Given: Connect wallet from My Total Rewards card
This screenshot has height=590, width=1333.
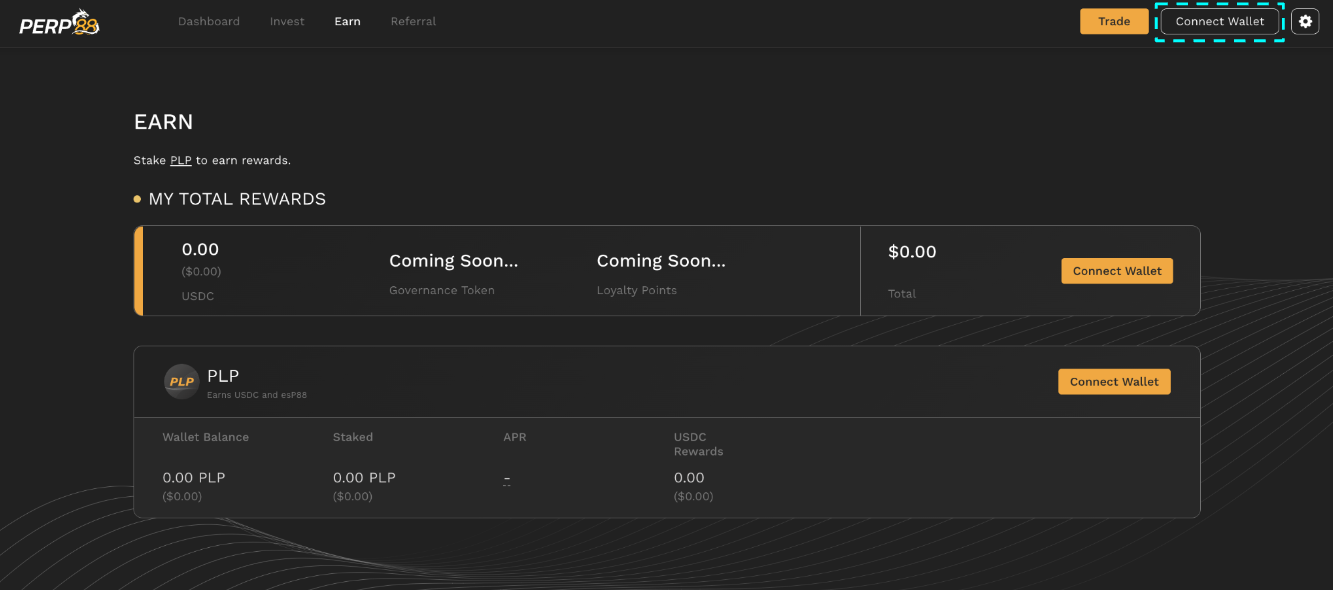Looking at the screenshot, I should (x=1117, y=271).
